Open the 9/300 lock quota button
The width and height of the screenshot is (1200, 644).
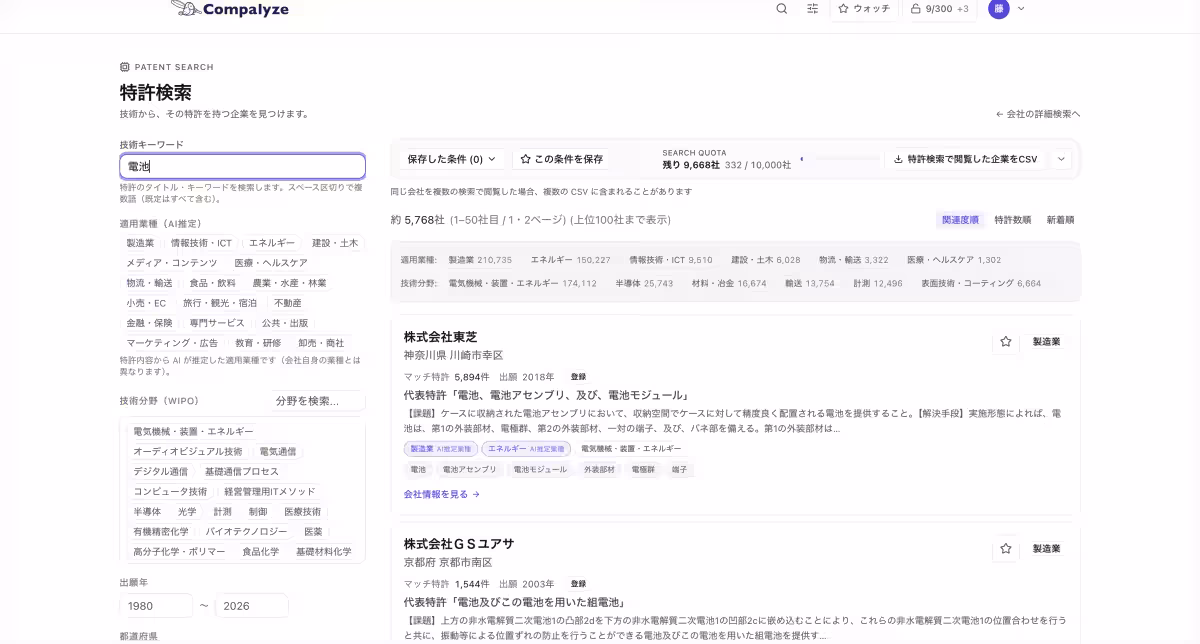pos(940,8)
